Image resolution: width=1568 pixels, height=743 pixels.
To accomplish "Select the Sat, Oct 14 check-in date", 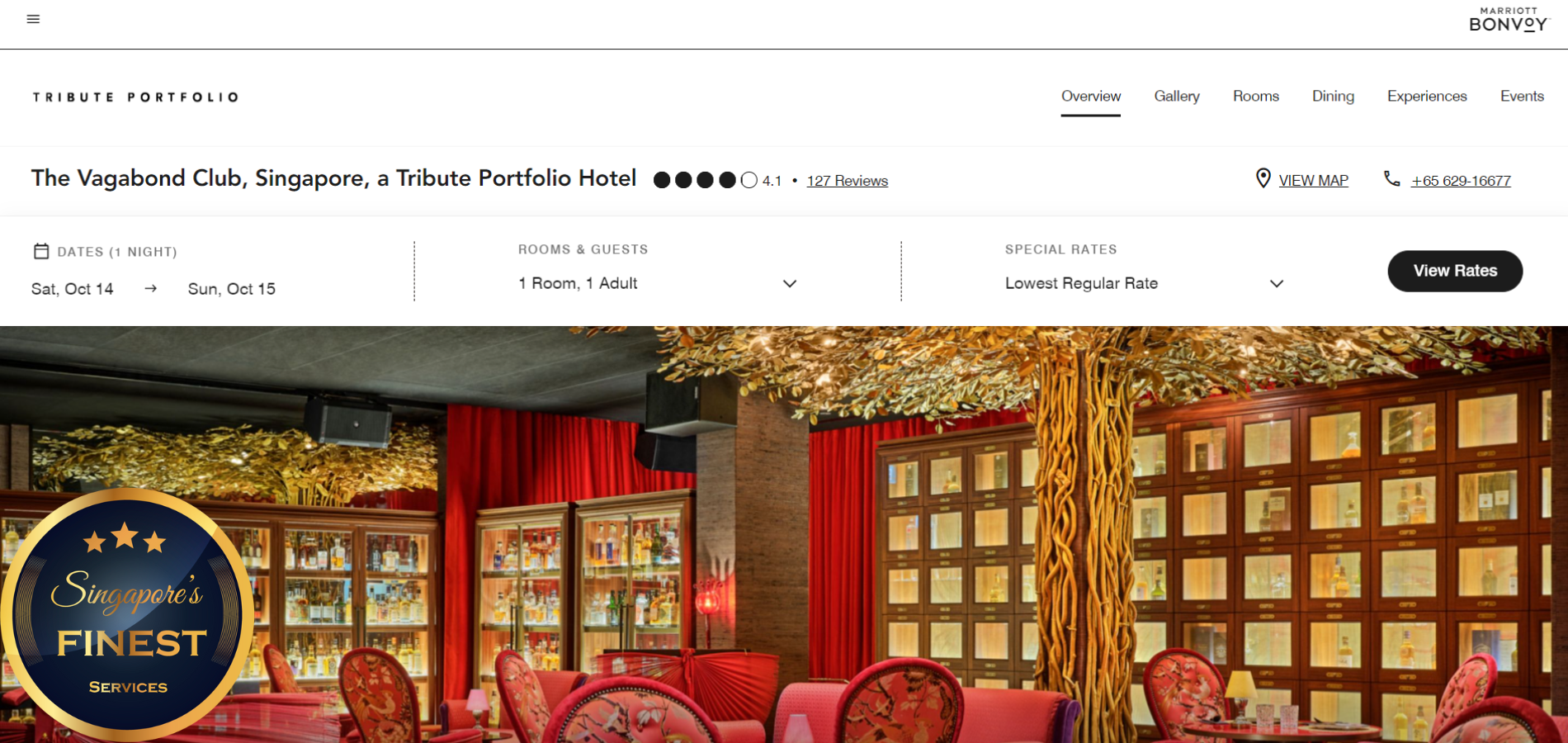I will click(73, 289).
